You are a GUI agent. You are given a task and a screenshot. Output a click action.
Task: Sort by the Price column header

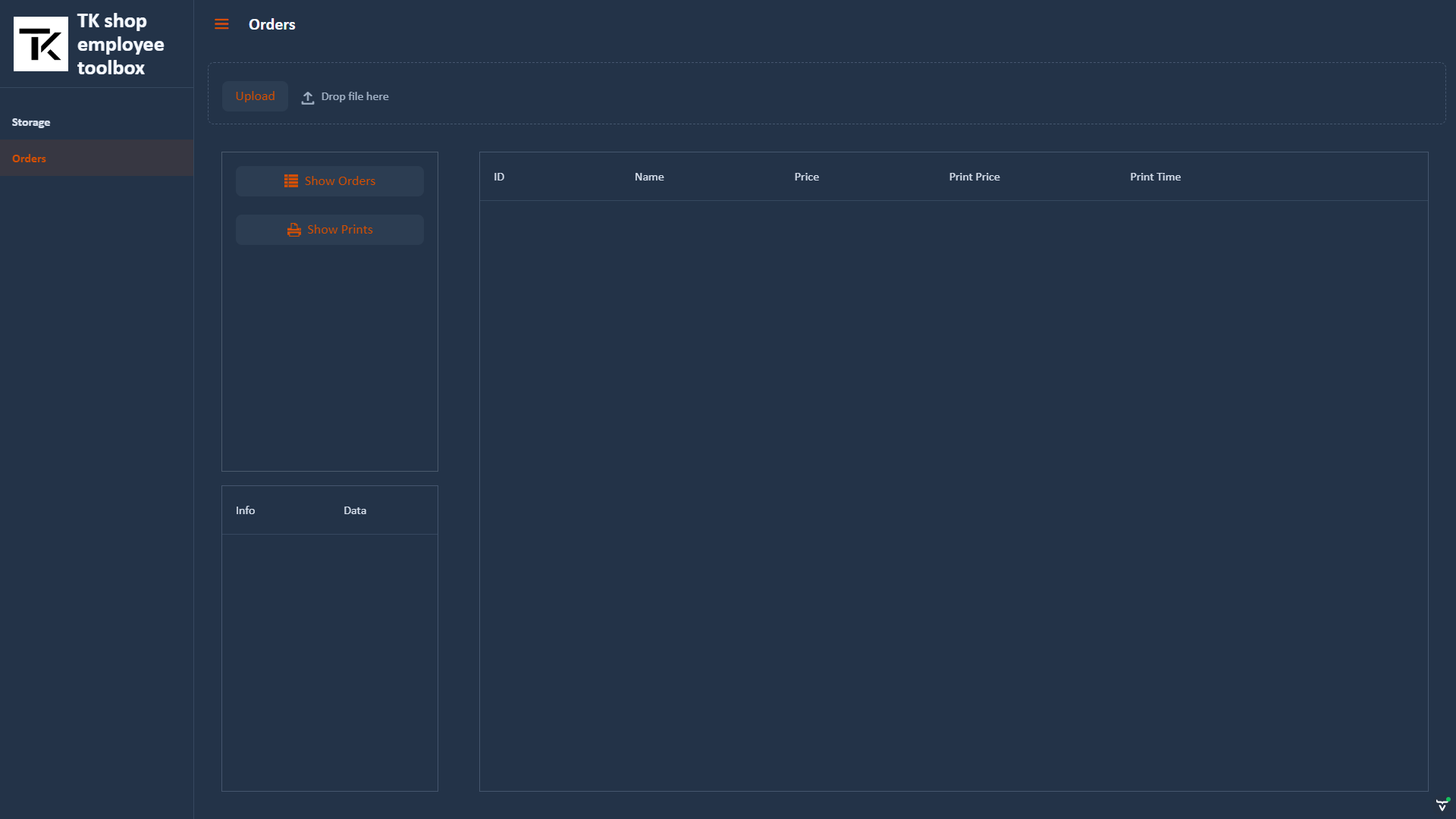(x=806, y=176)
